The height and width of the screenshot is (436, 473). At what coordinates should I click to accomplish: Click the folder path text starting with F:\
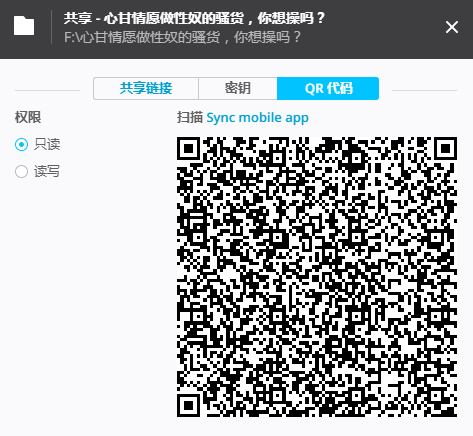[x=182, y=37]
